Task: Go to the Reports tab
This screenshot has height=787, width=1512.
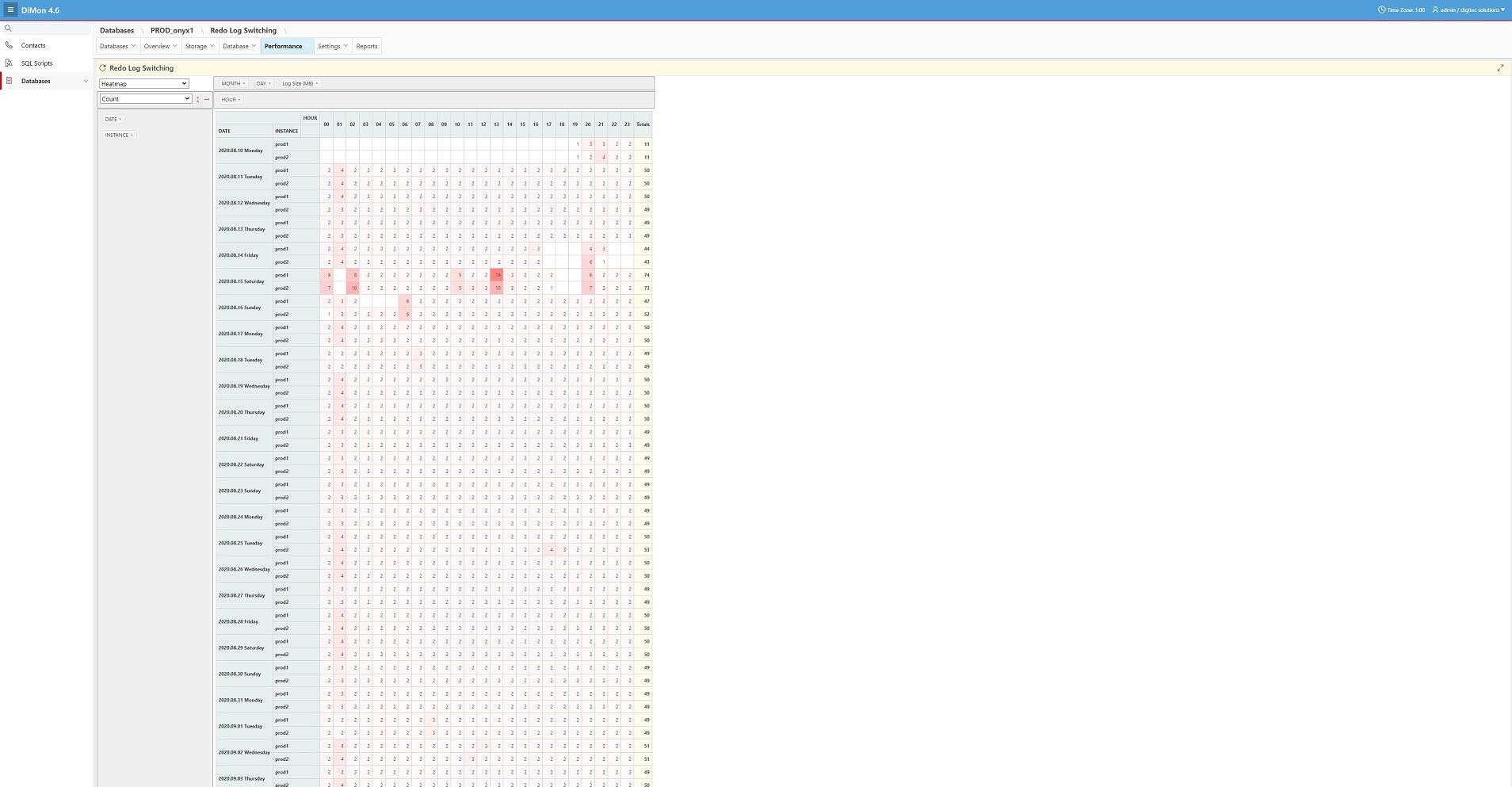Action: [366, 46]
